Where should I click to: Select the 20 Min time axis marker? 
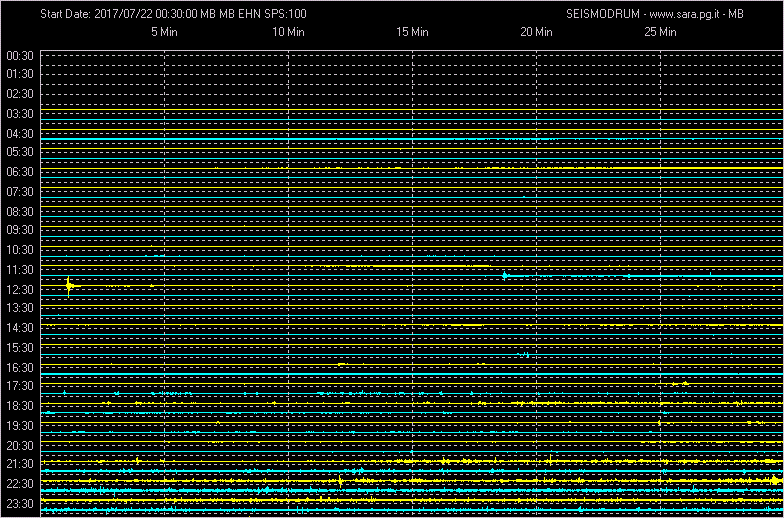click(536, 32)
